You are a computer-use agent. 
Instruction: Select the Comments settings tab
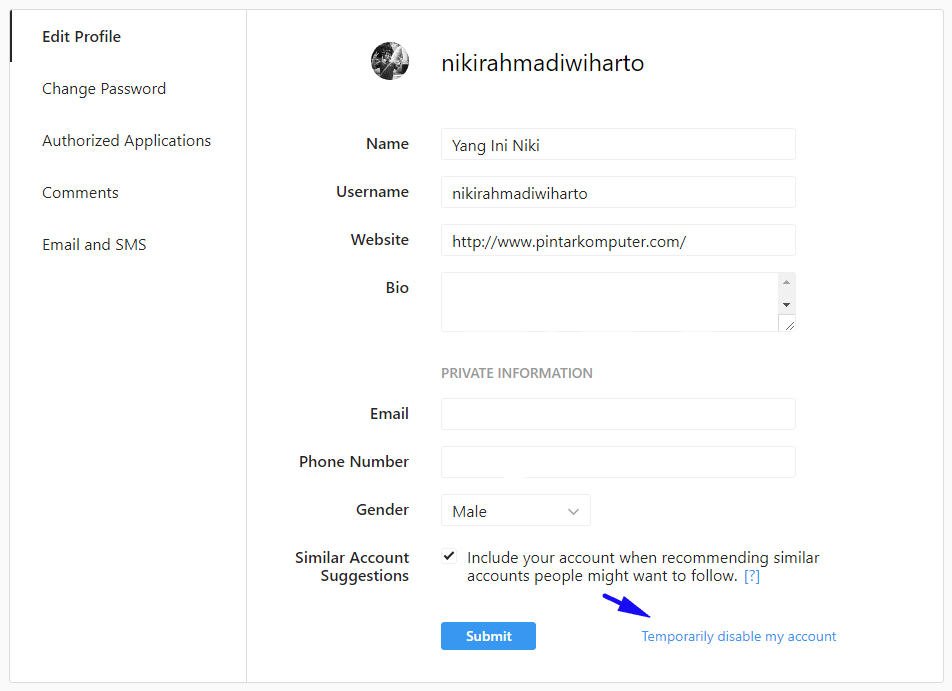80,192
